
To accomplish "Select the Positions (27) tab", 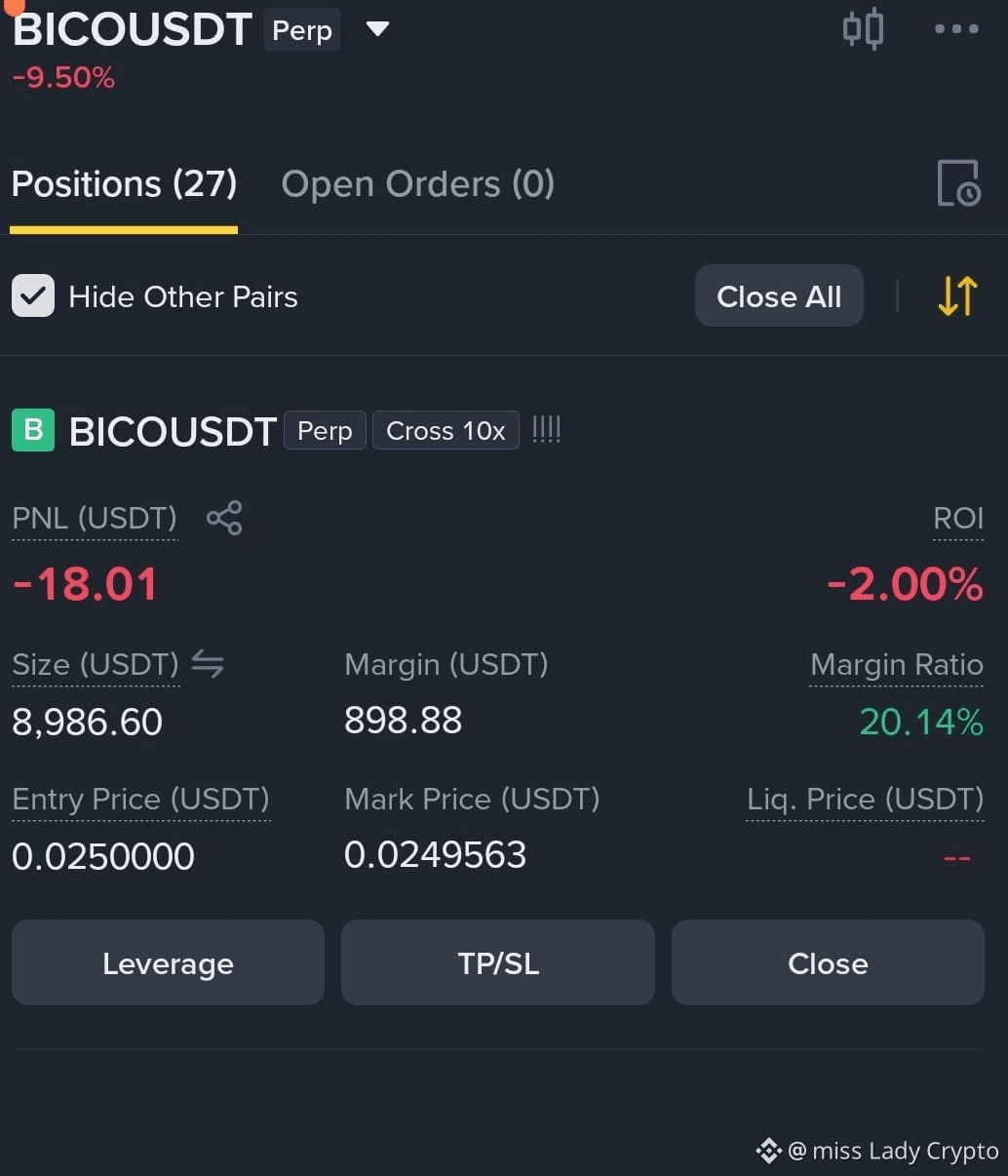I will click(124, 183).
